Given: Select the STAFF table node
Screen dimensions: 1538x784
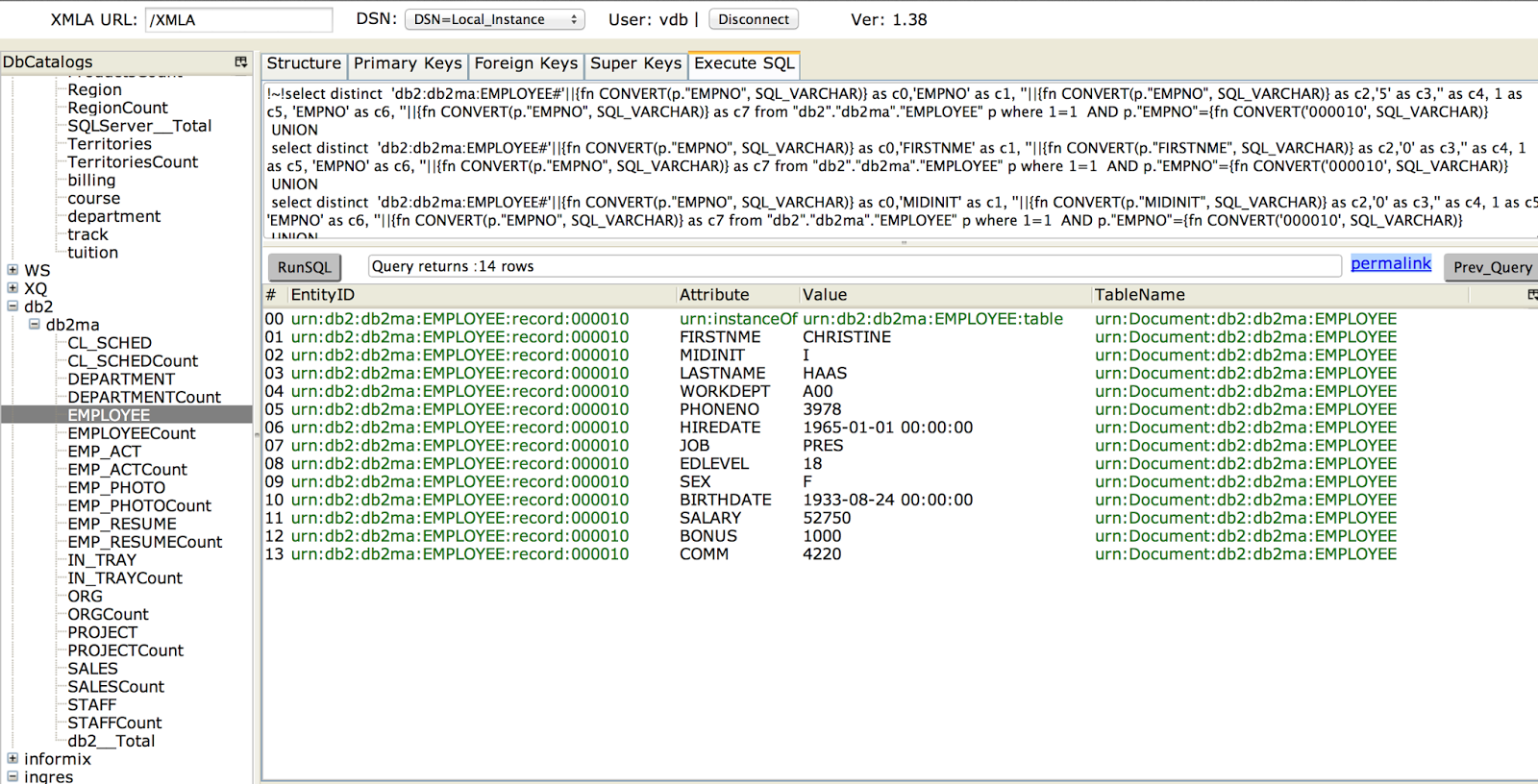Looking at the screenshot, I should pyautogui.click(x=91, y=704).
